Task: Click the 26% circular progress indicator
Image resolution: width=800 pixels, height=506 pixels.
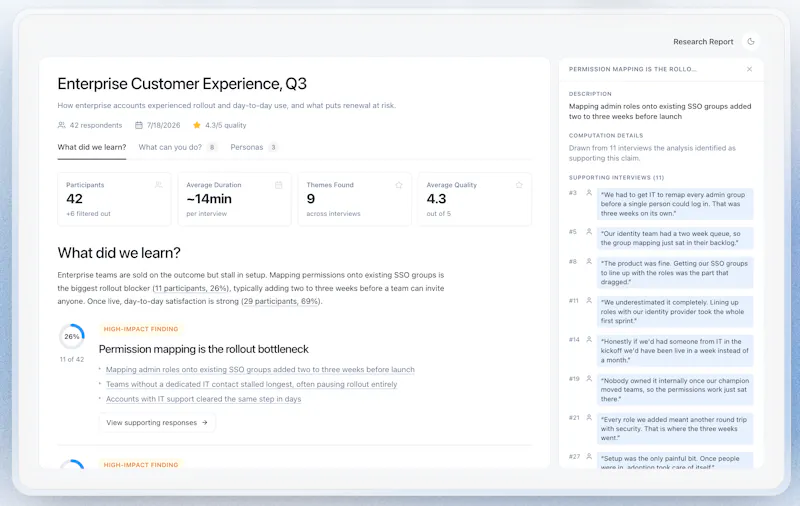Action: pos(72,336)
